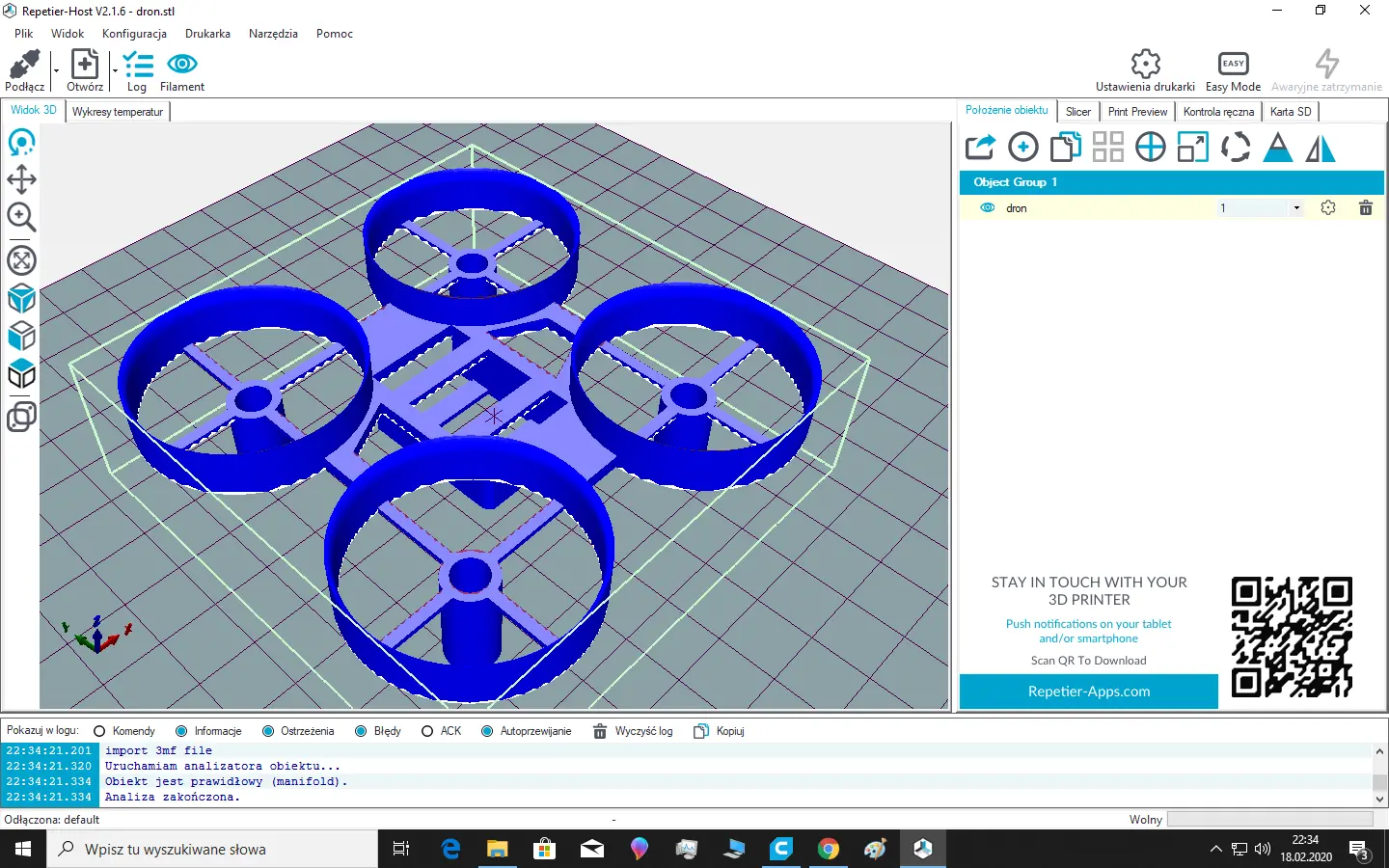Click the Scale Object icon
The width and height of the screenshot is (1389, 868).
coord(1192,148)
